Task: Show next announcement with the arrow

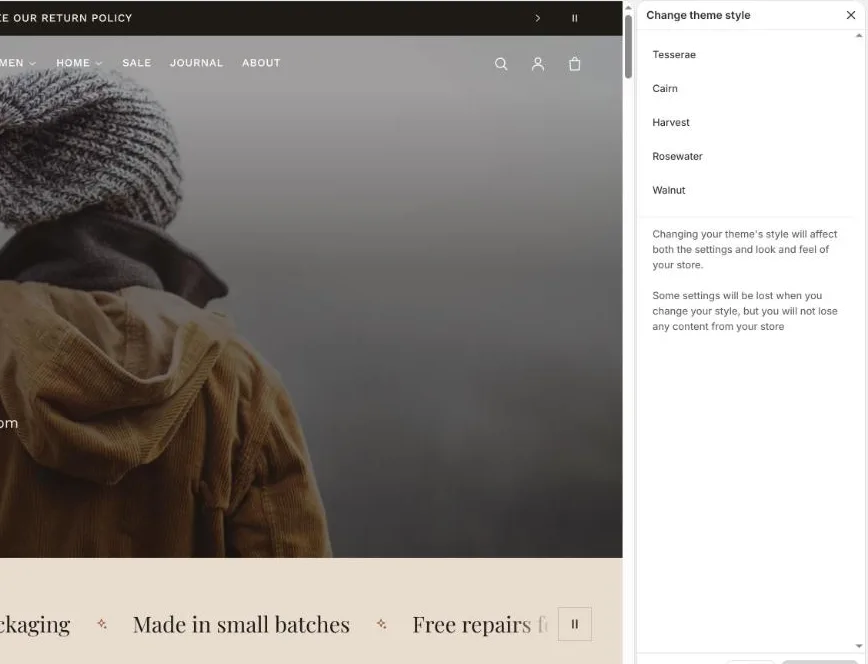Action: point(538,18)
